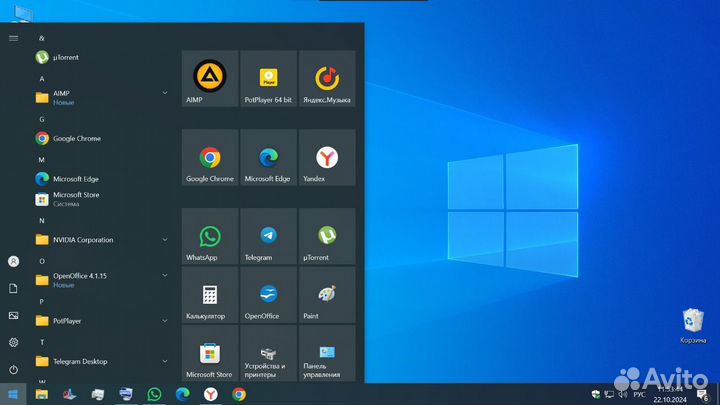Click the 'G' letter header in app list
Image resolution: width=720 pixels, height=405 pixels.
tap(42, 119)
